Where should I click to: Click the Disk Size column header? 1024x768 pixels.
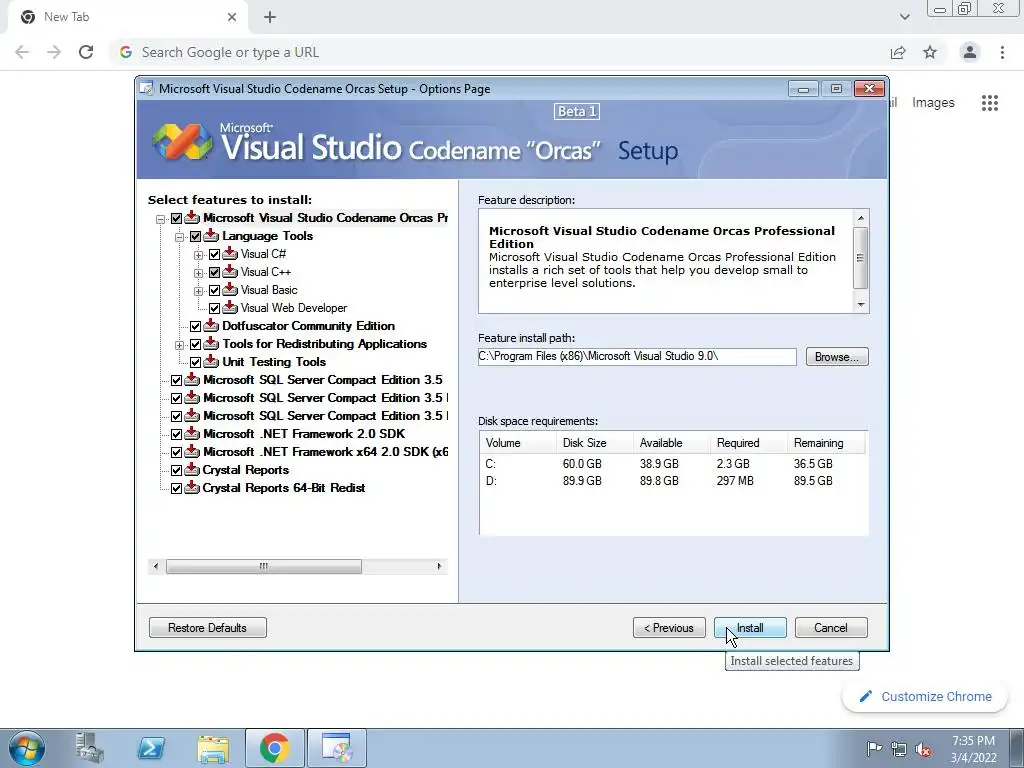(x=594, y=443)
